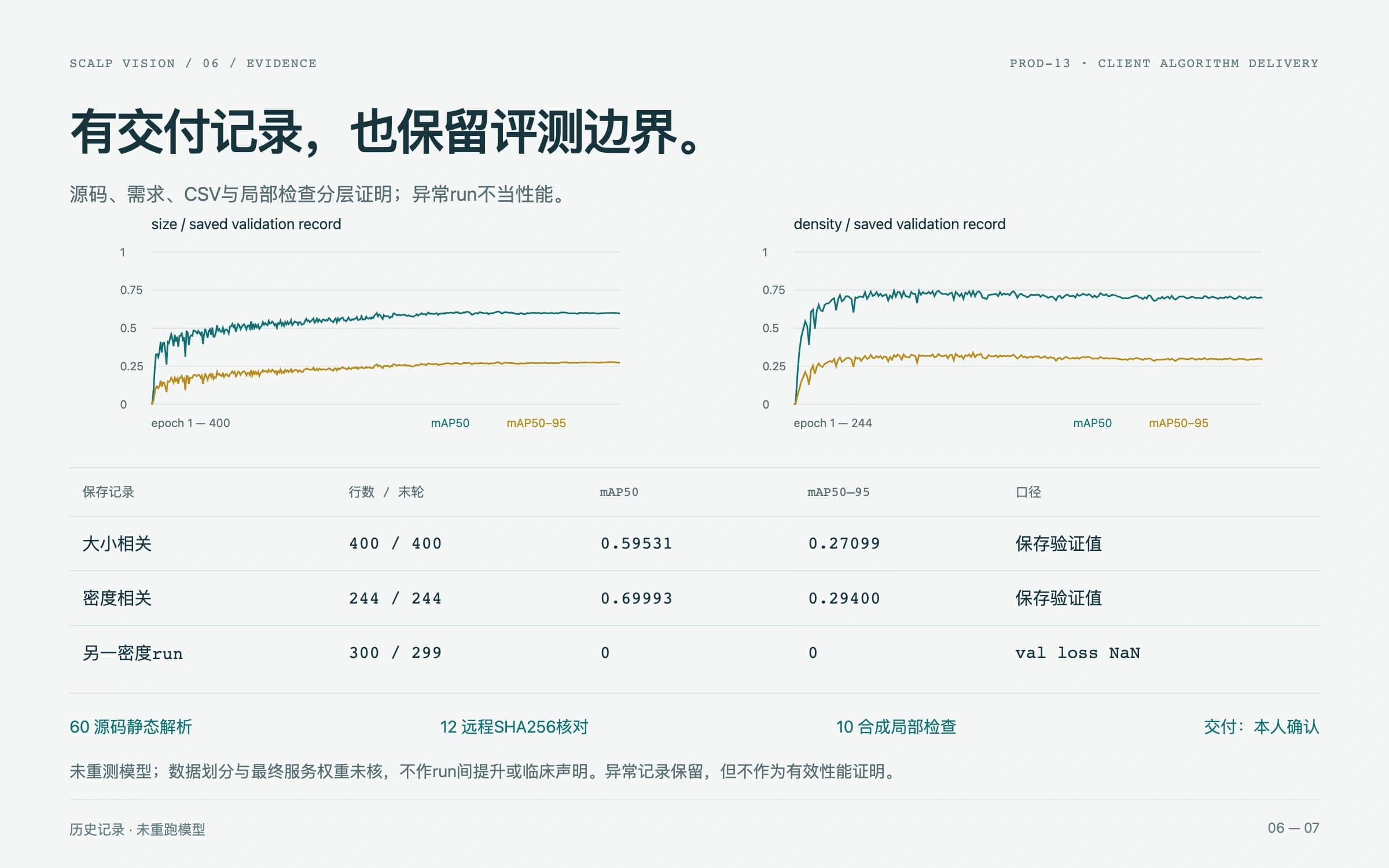Click the disclaimer starting '未重测模型'
The height and width of the screenshot is (868, 1389).
tap(484, 771)
